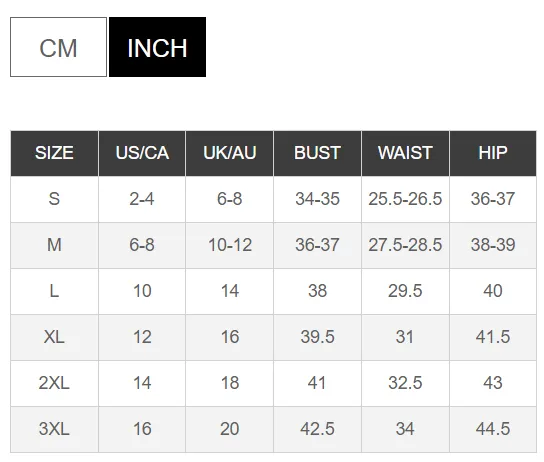Select the 3XL size row label
The width and height of the screenshot is (544, 462).
pos(54,429)
